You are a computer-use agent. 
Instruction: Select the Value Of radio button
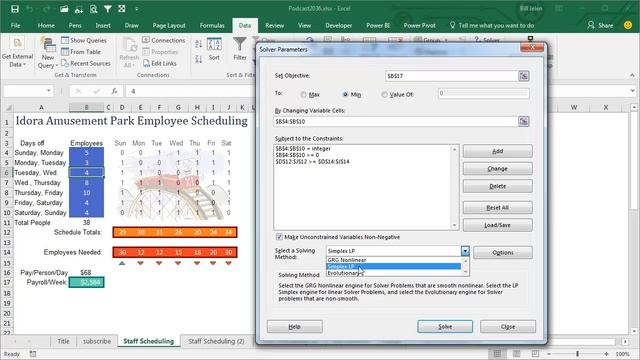click(384, 94)
